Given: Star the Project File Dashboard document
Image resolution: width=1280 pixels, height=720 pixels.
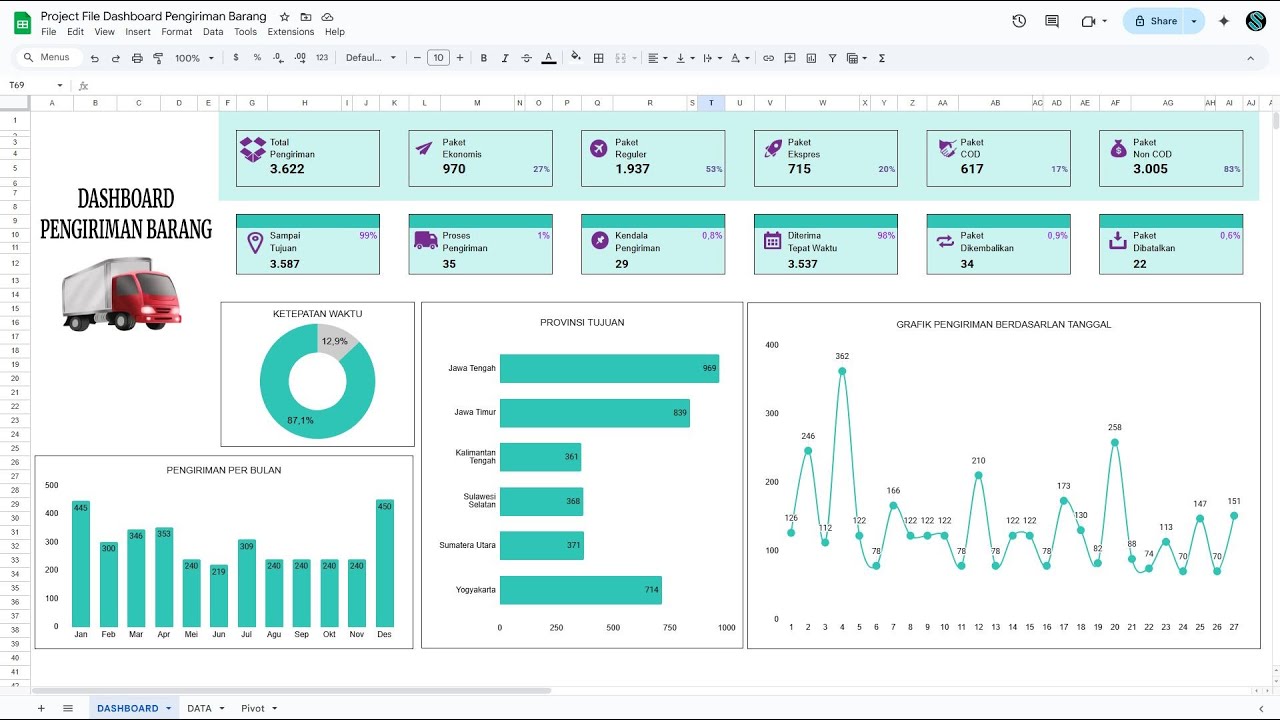Looking at the screenshot, I should click(284, 17).
